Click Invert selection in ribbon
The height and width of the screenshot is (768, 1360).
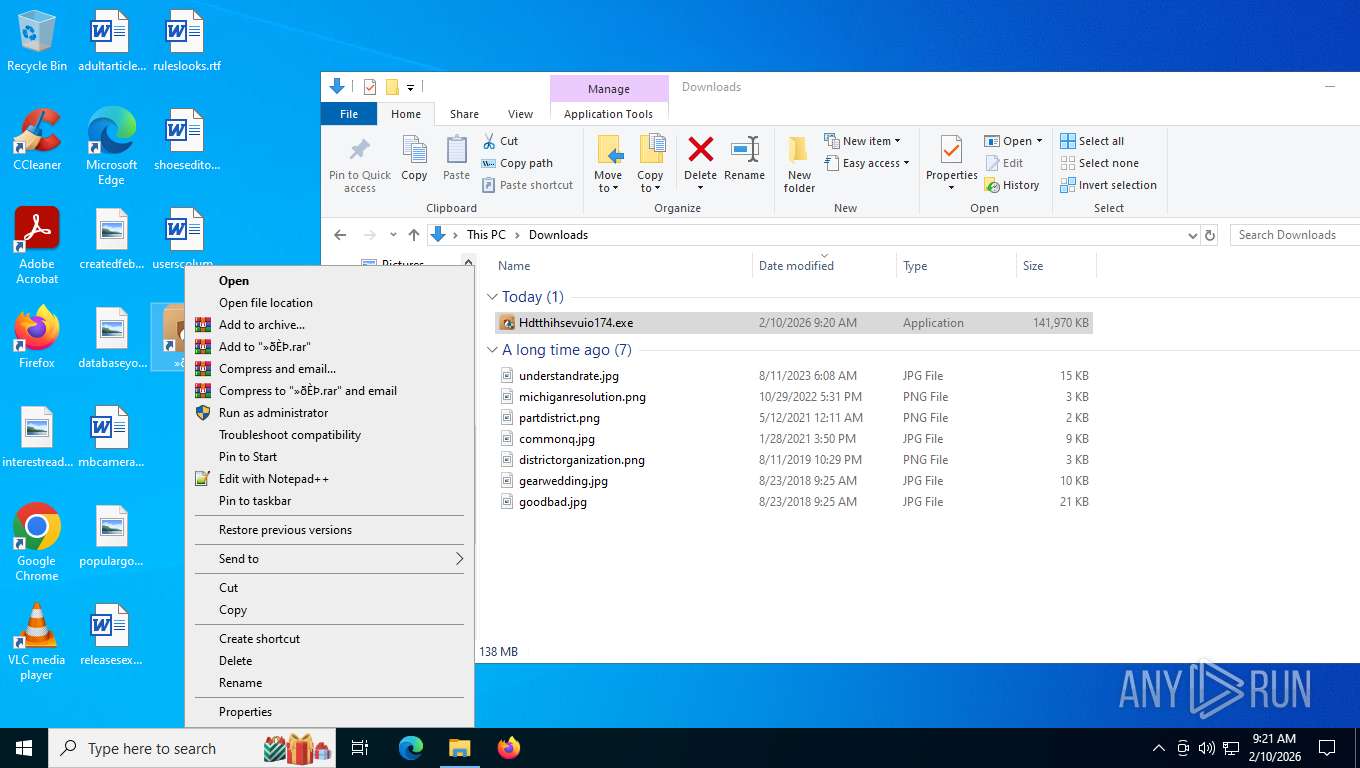(1108, 185)
